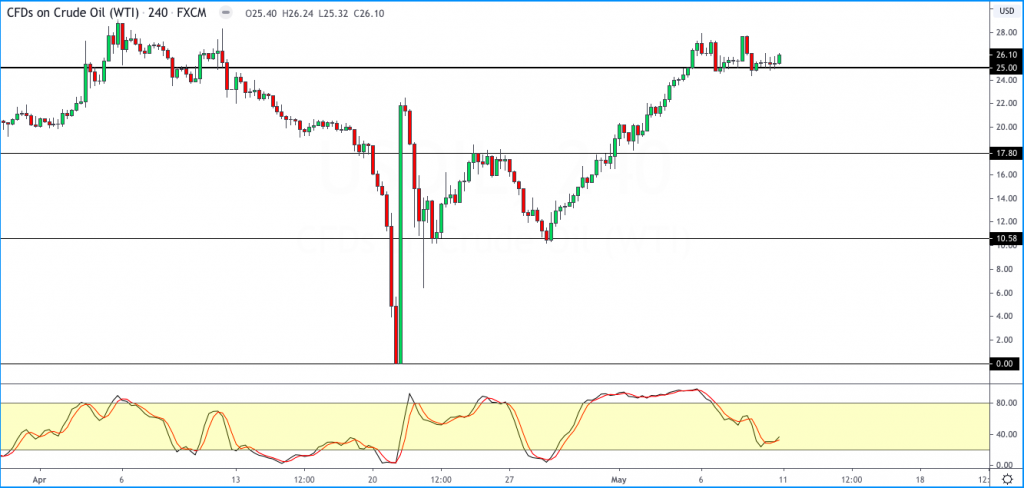Screen dimensions: 1024x488
Task: Click the 80.00 level on the stochastic scale
Action: coord(1006,403)
